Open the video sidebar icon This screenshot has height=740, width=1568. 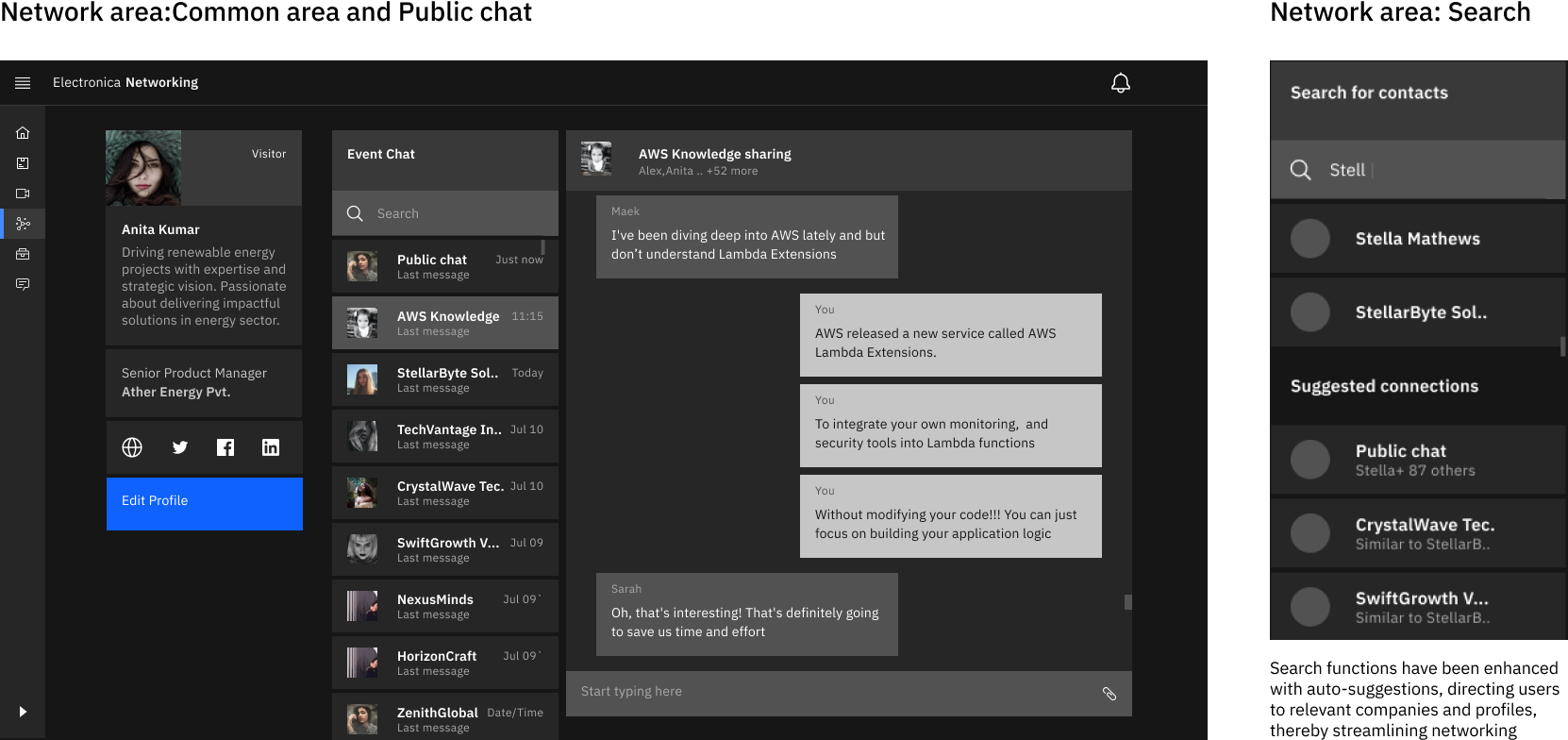coord(23,193)
